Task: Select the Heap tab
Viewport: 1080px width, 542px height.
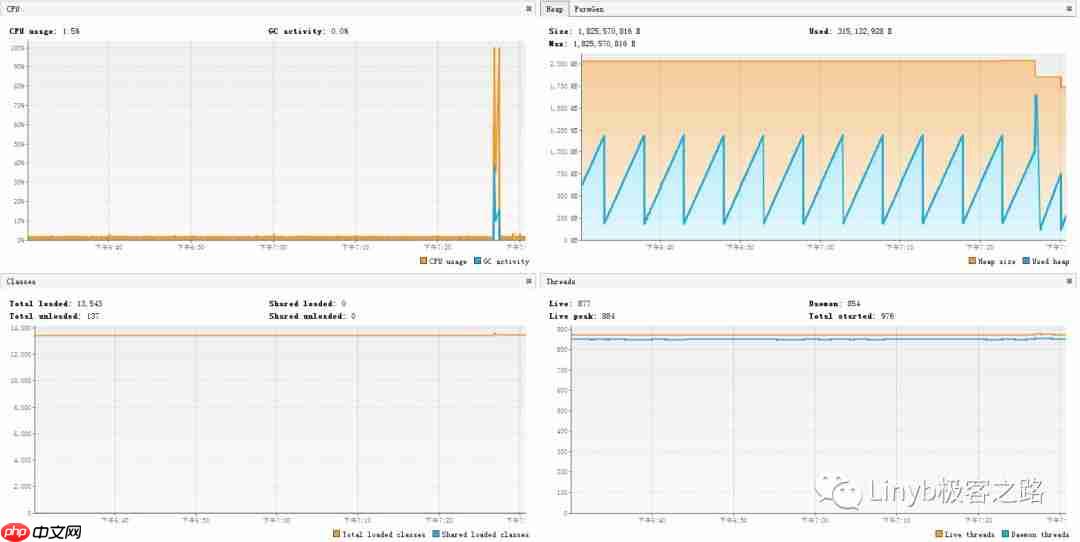Action: (x=556, y=8)
